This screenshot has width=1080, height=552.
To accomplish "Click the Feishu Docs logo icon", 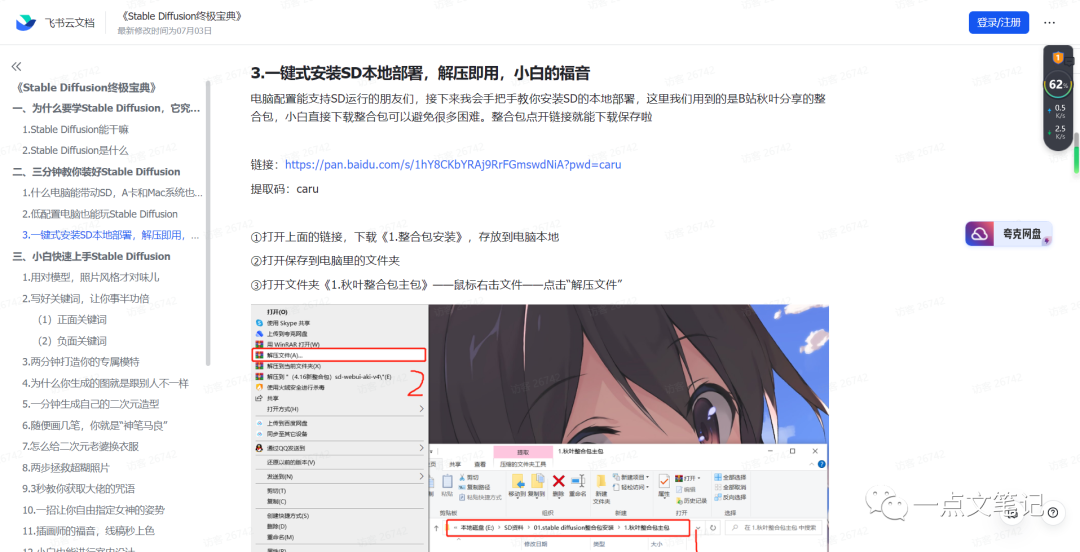I will point(25,22).
